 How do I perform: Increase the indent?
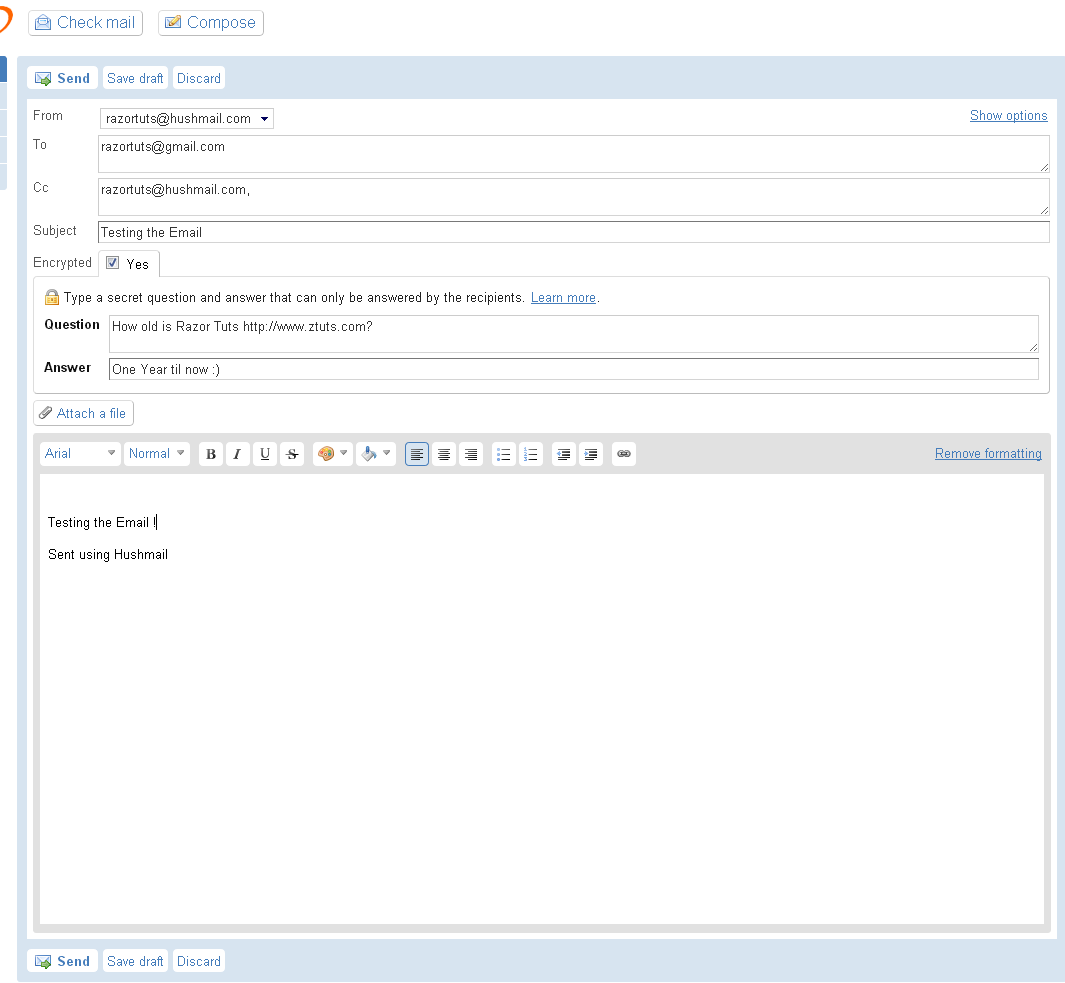(x=591, y=454)
